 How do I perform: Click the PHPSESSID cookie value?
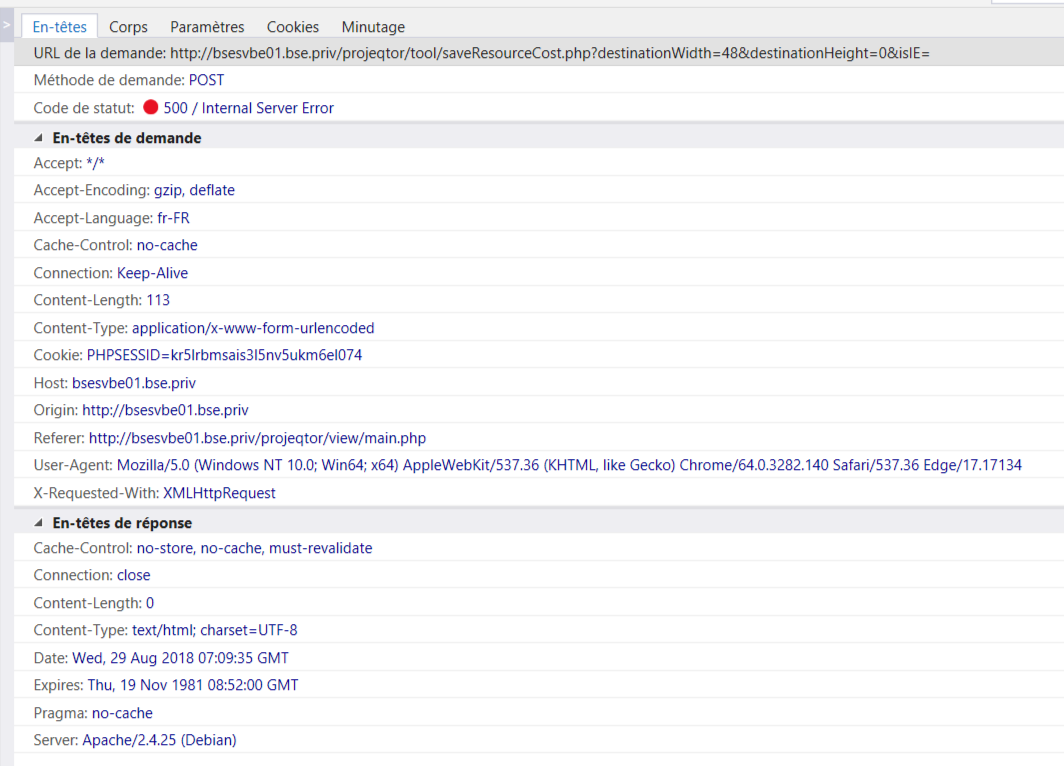tap(224, 355)
